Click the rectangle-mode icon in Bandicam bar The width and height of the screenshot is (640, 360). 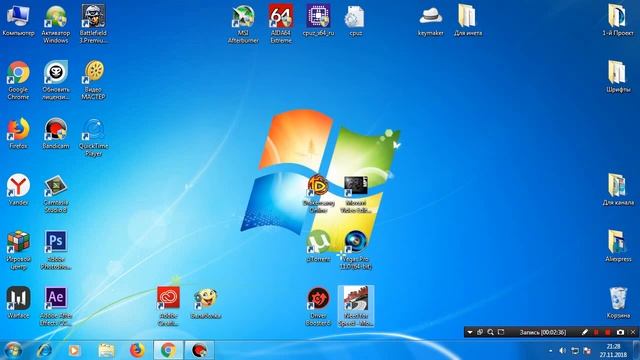coord(501,332)
